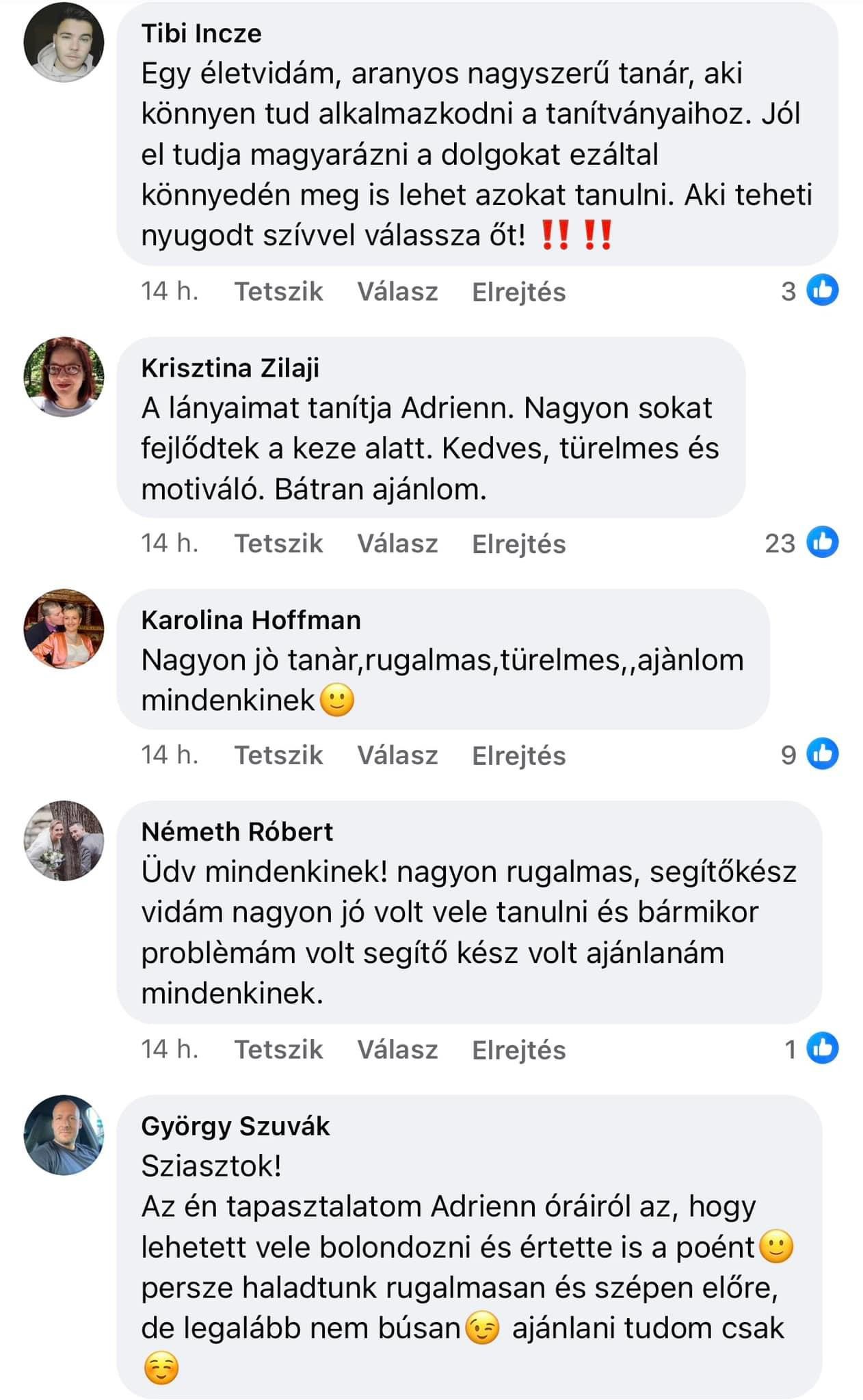
Task: Open Karolina Hoffman's profile picture
Action: point(64,629)
